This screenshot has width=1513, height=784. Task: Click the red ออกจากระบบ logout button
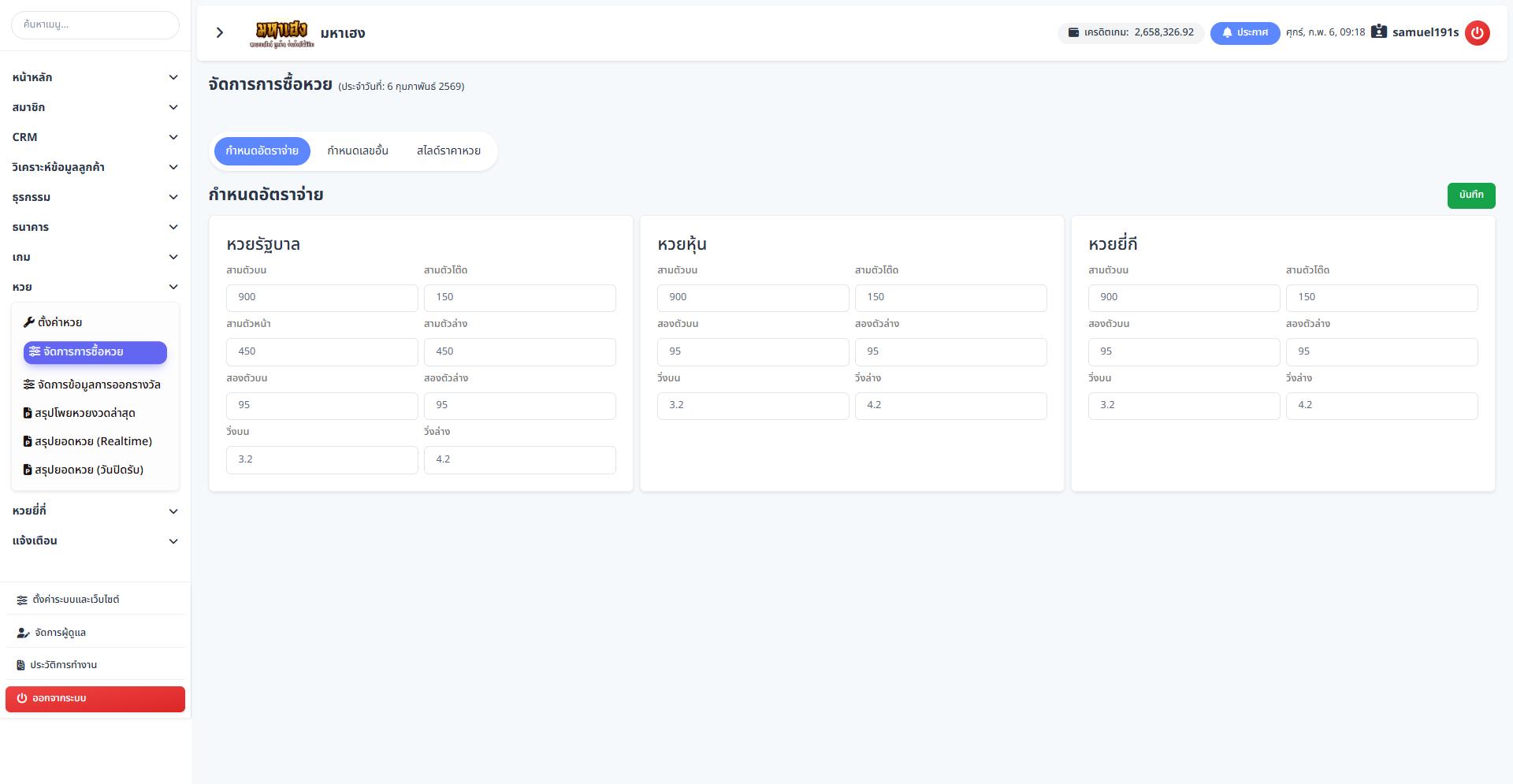[95, 699]
